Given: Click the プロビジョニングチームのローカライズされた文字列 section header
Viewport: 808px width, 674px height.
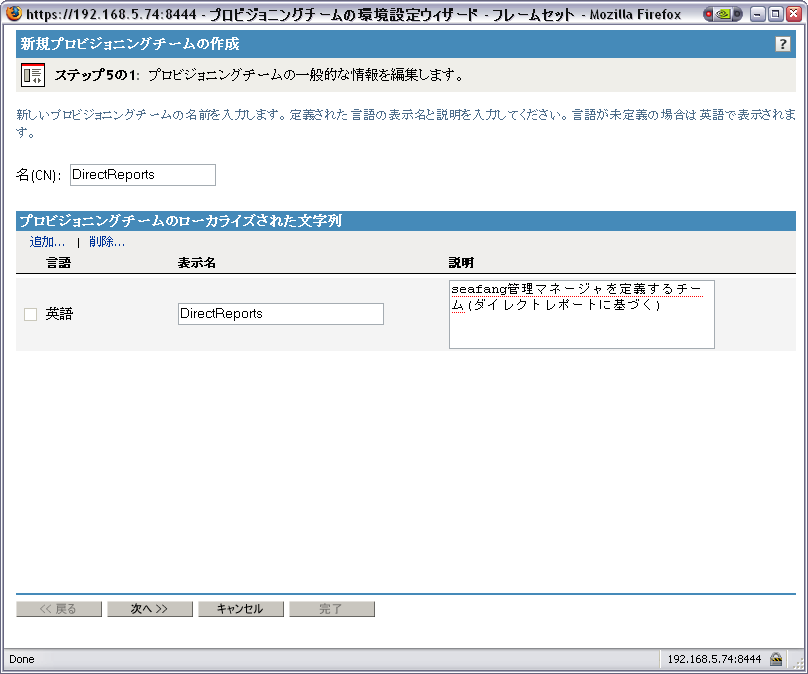Looking at the screenshot, I should (181, 221).
